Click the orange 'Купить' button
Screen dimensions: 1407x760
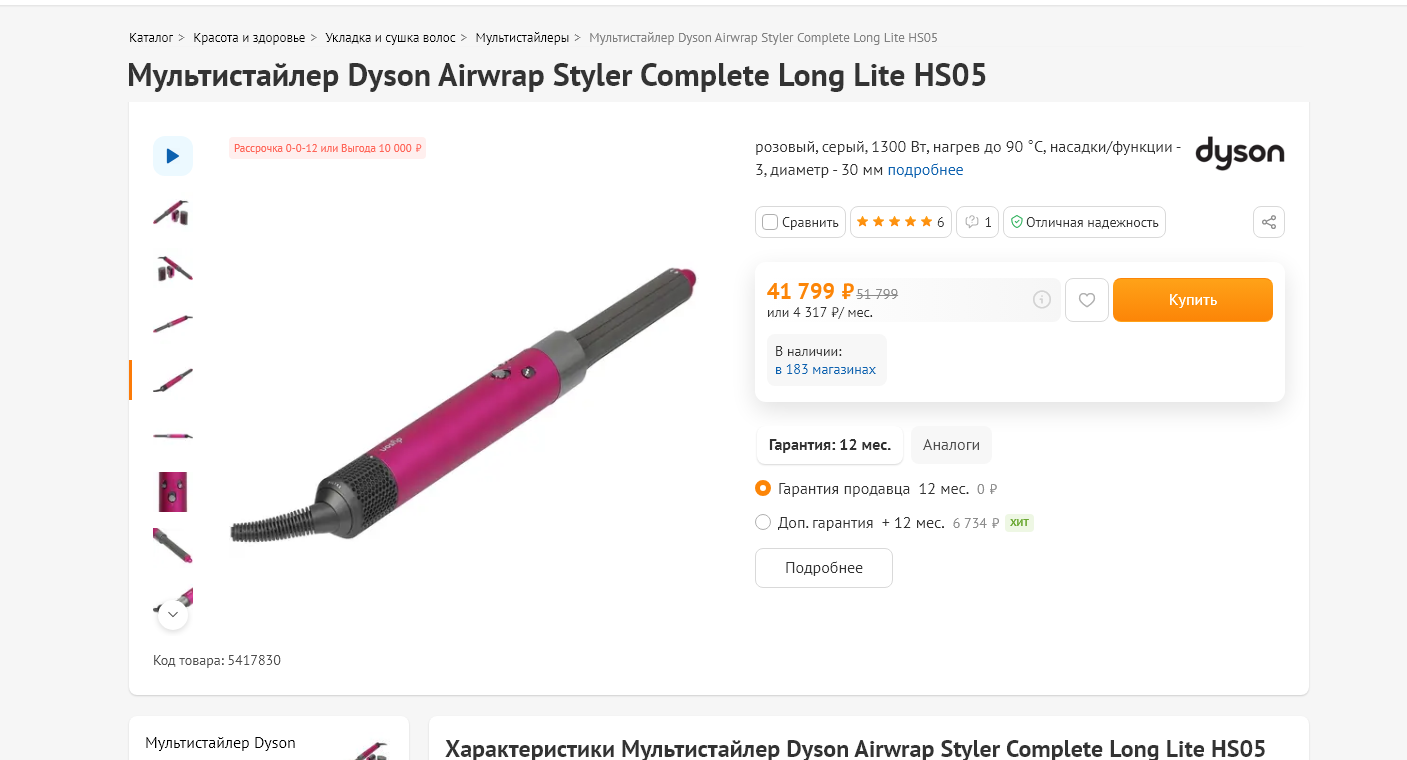pyautogui.click(x=1192, y=300)
